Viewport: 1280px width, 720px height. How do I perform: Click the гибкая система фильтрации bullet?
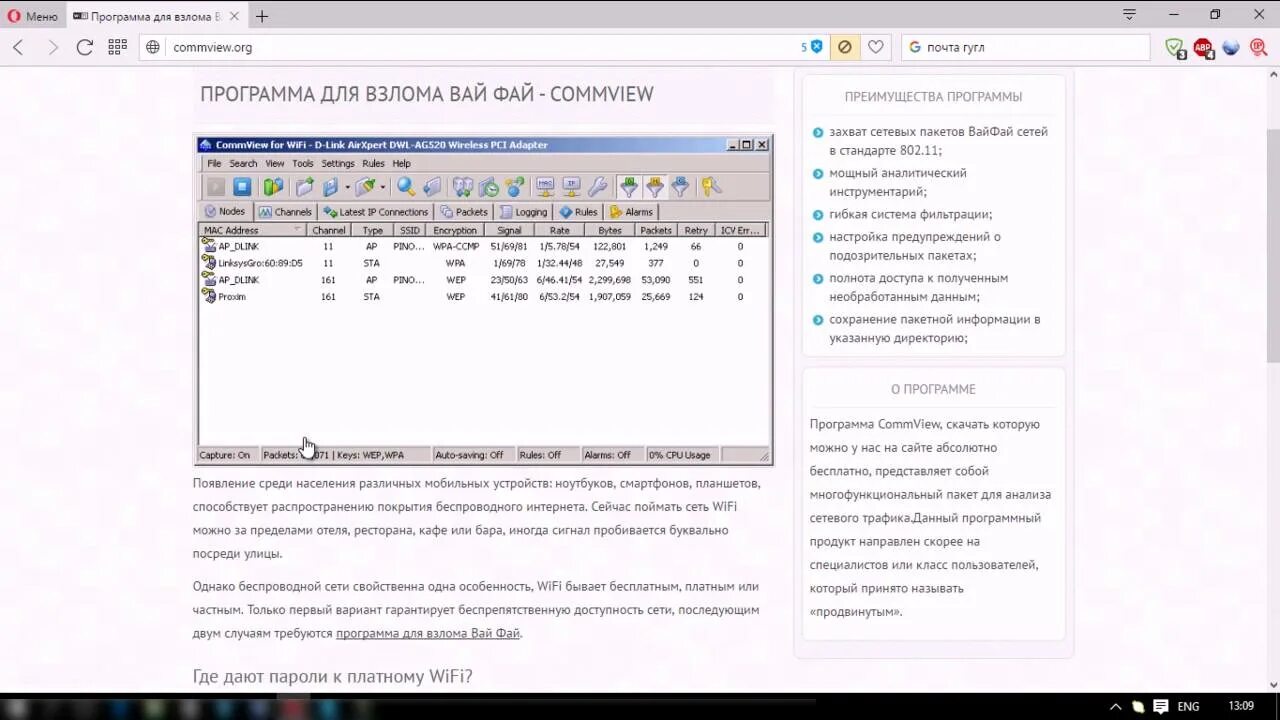coord(910,214)
